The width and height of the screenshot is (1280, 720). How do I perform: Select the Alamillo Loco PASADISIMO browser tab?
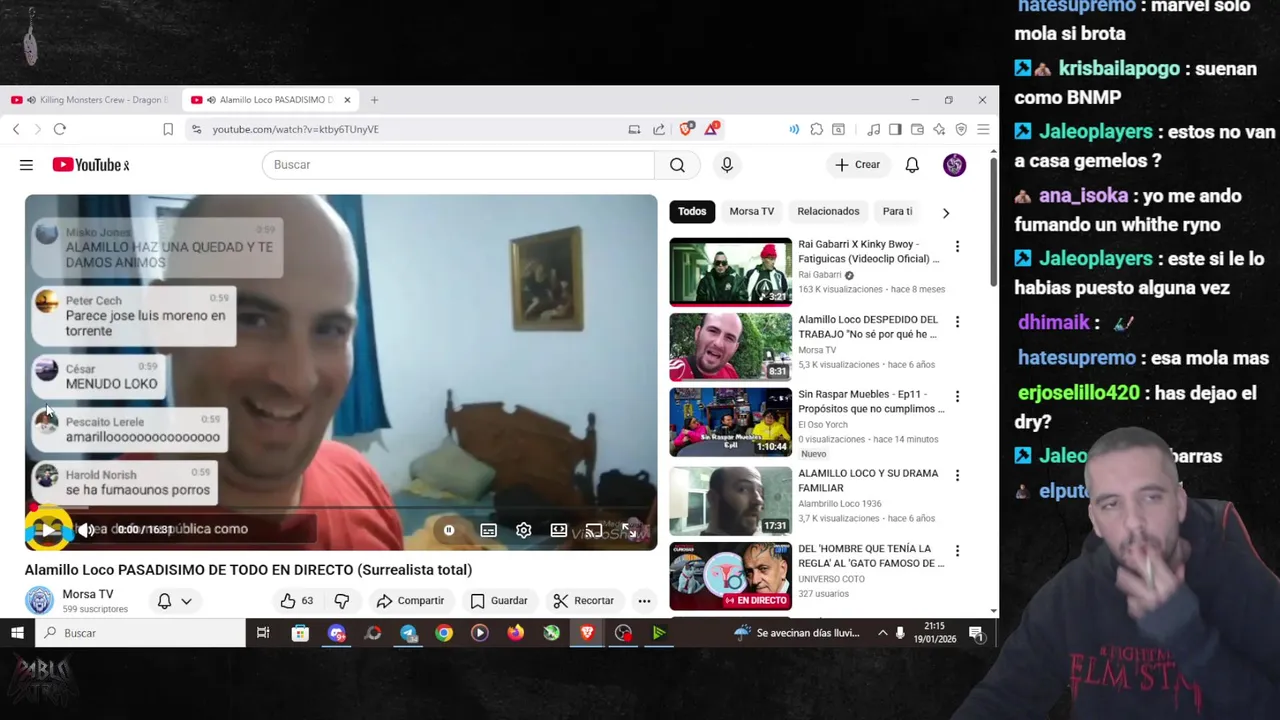(270, 100)
